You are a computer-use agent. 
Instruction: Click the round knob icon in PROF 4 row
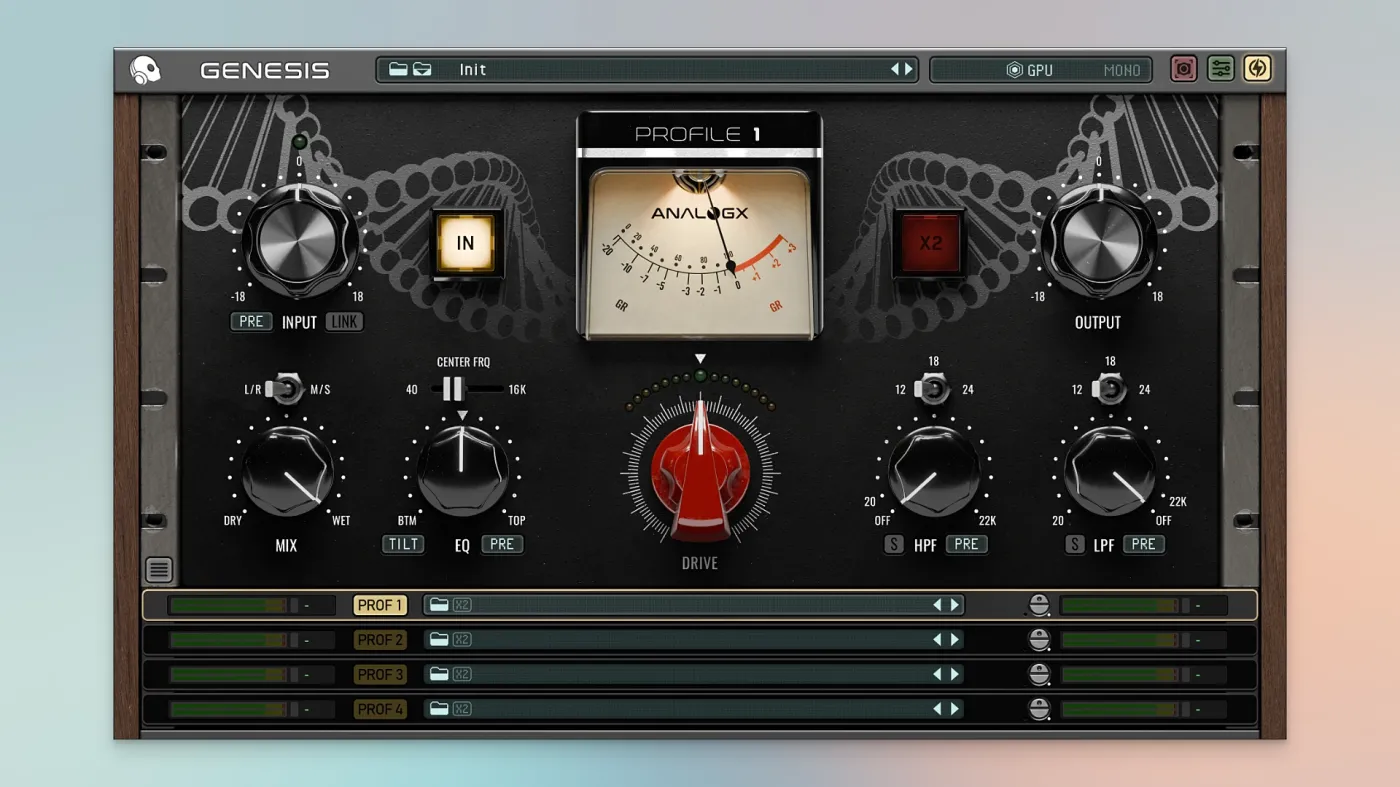(x=1039, y=709)
